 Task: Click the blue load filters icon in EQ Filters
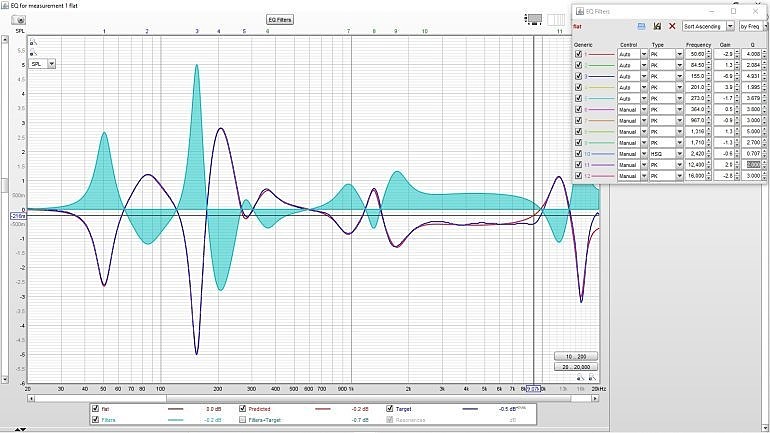click(x=641, y=26)
